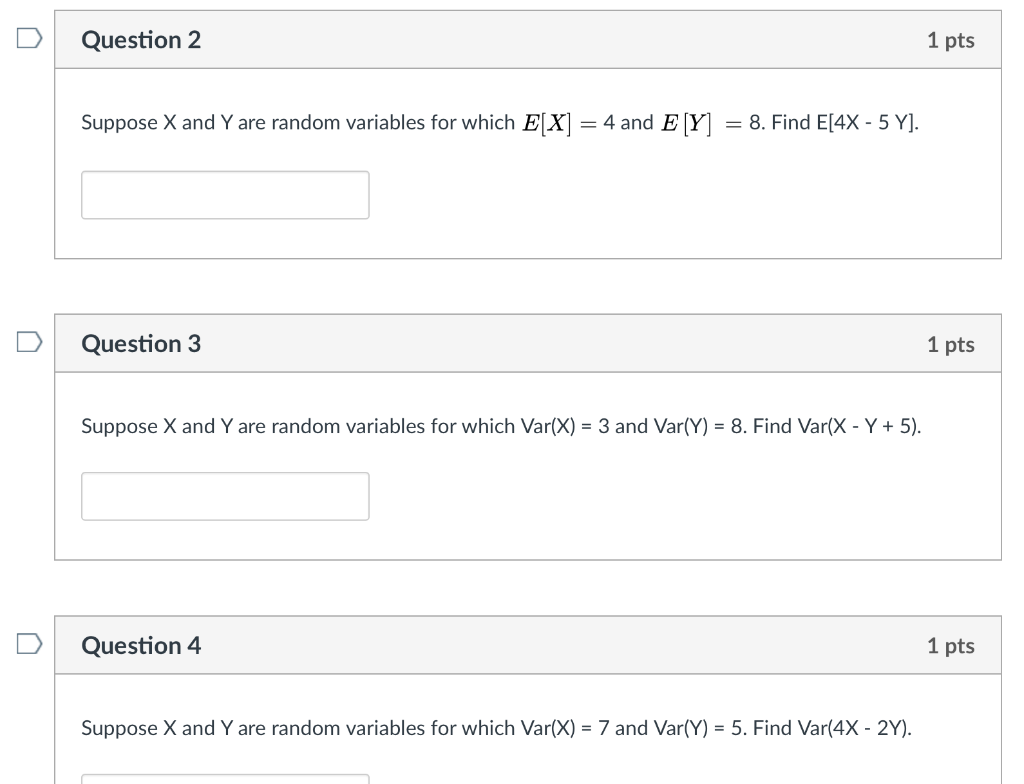Flag Question 2 for review

tap(29, 38)
